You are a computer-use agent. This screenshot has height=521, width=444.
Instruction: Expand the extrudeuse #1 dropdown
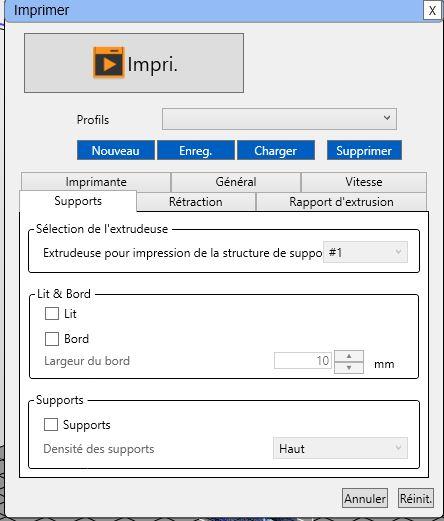coord(365,252)
